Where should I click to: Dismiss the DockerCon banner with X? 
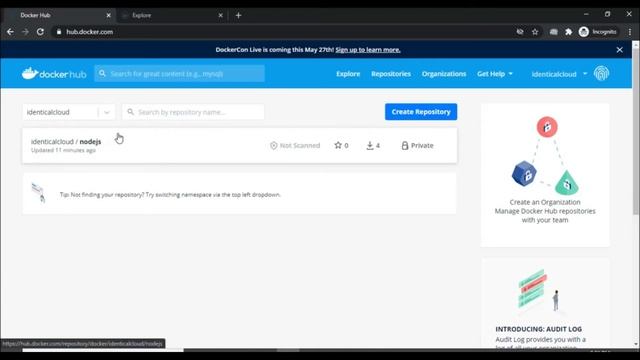point(620,50)
